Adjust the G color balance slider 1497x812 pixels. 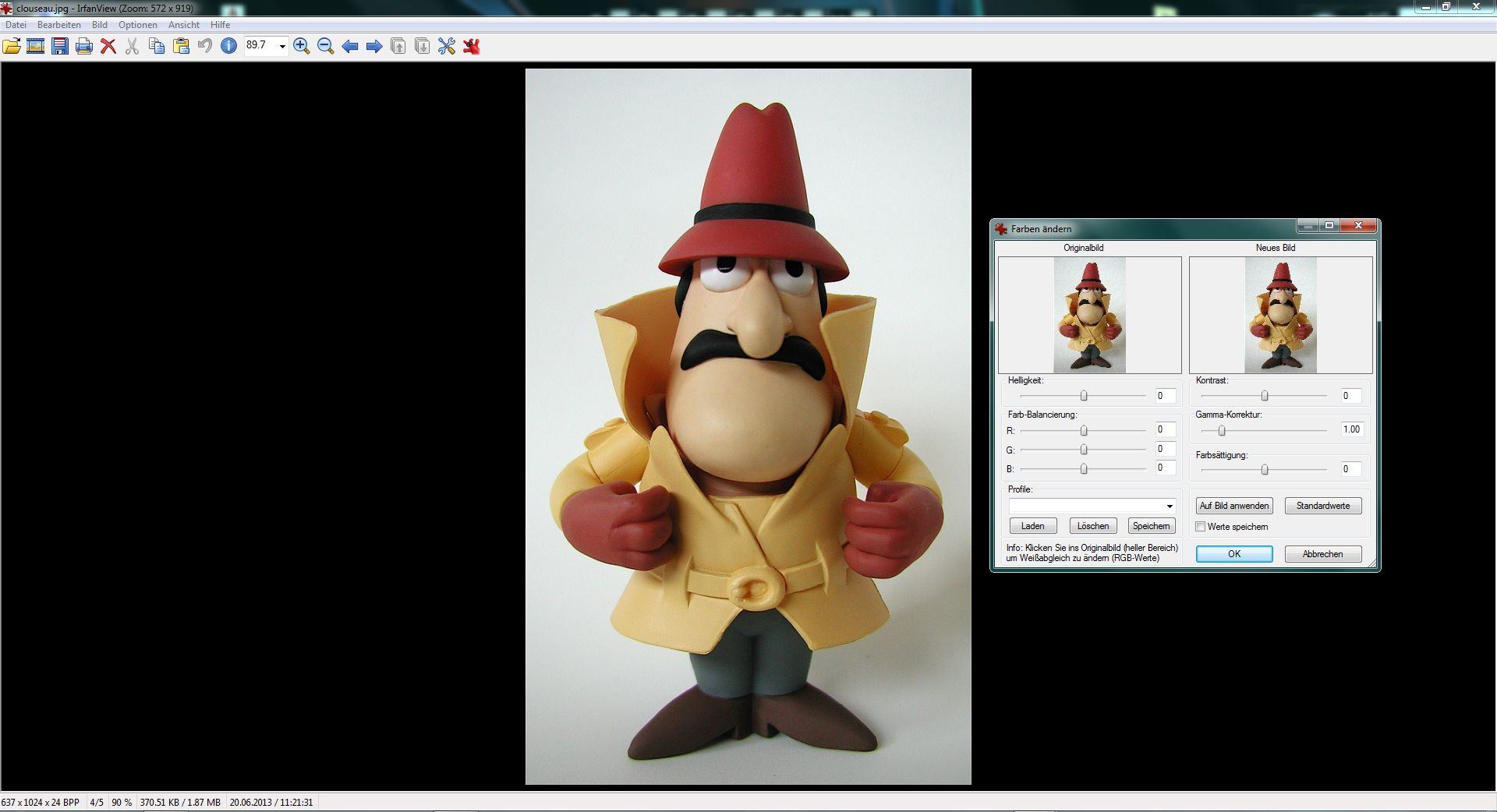(x=1084, y=450)
